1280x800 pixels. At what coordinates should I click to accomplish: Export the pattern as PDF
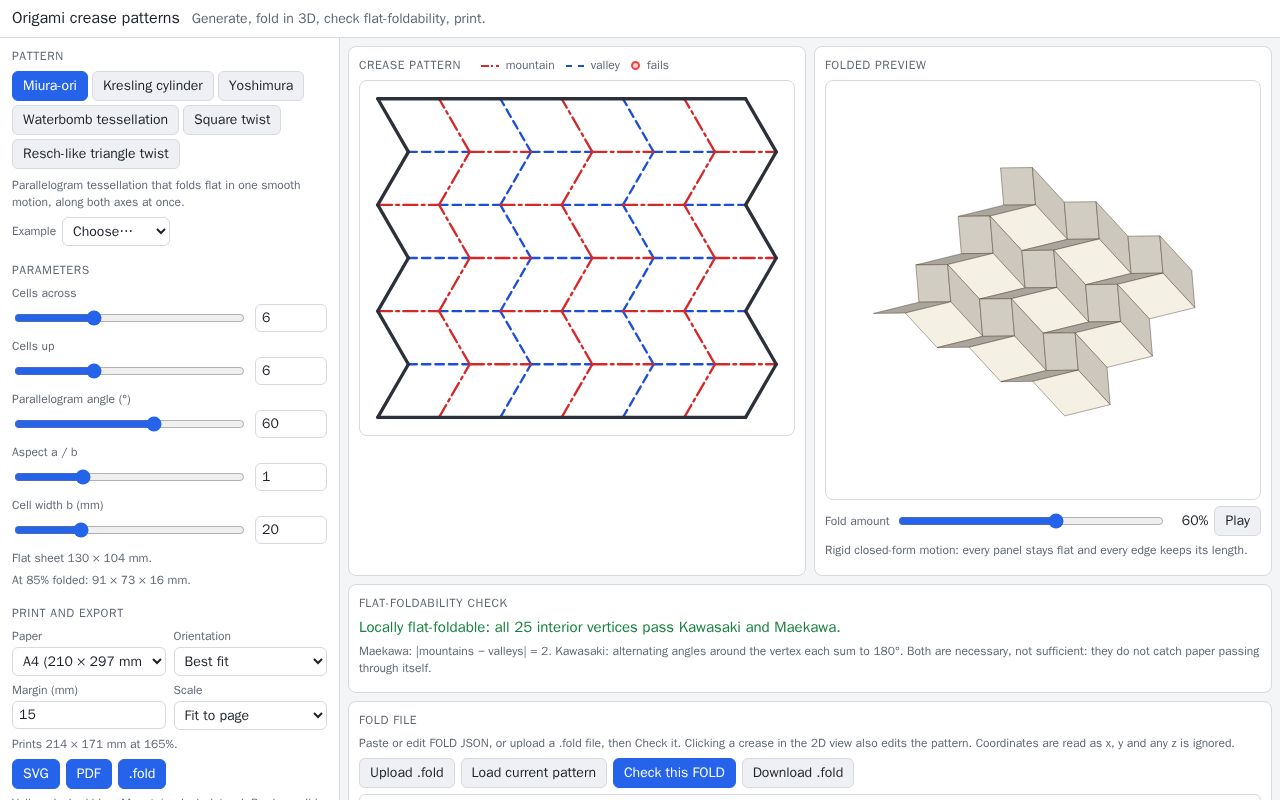(89, 774)
